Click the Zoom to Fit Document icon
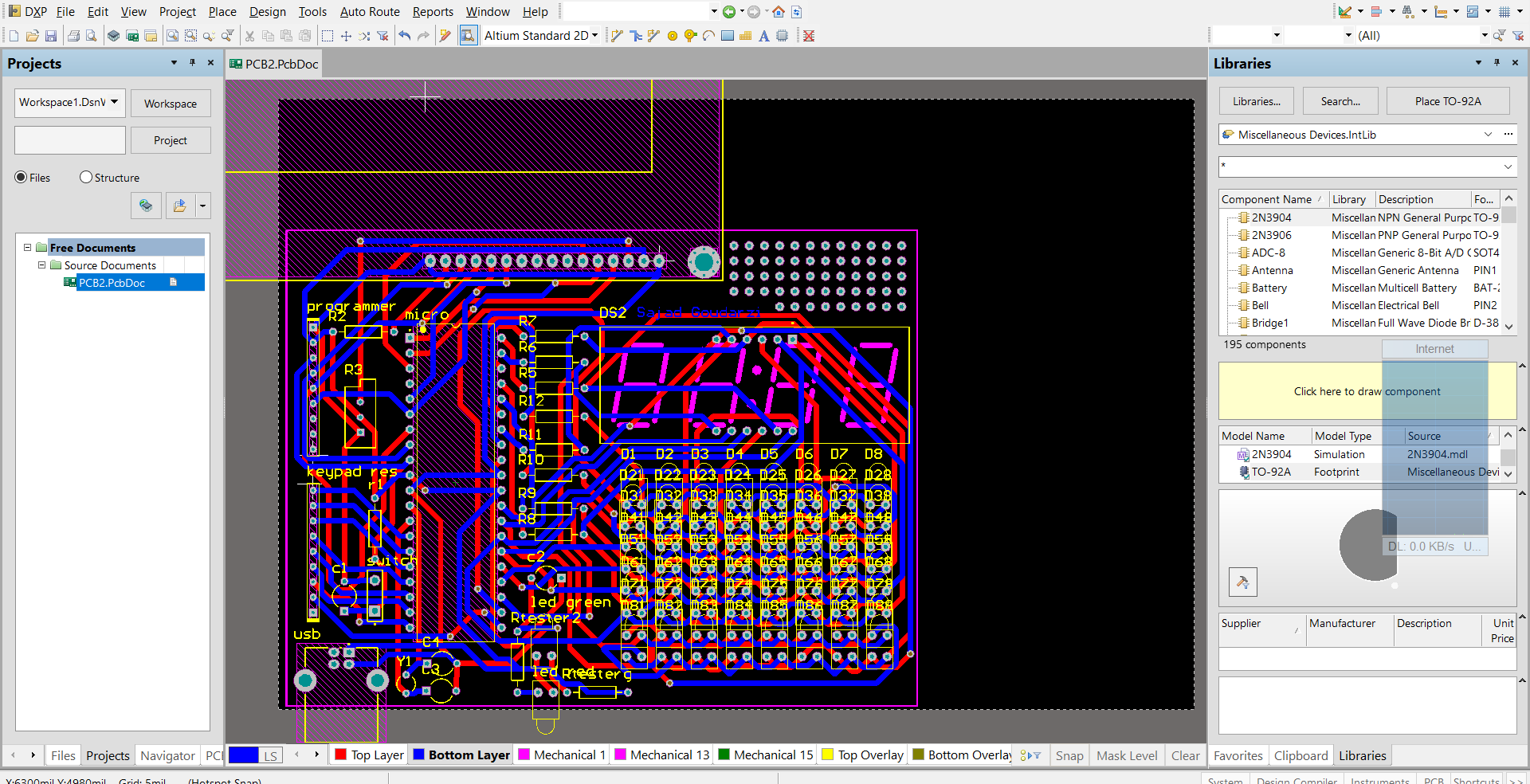The width and height of the screenshot is (1530, 784). click(172, 36)
